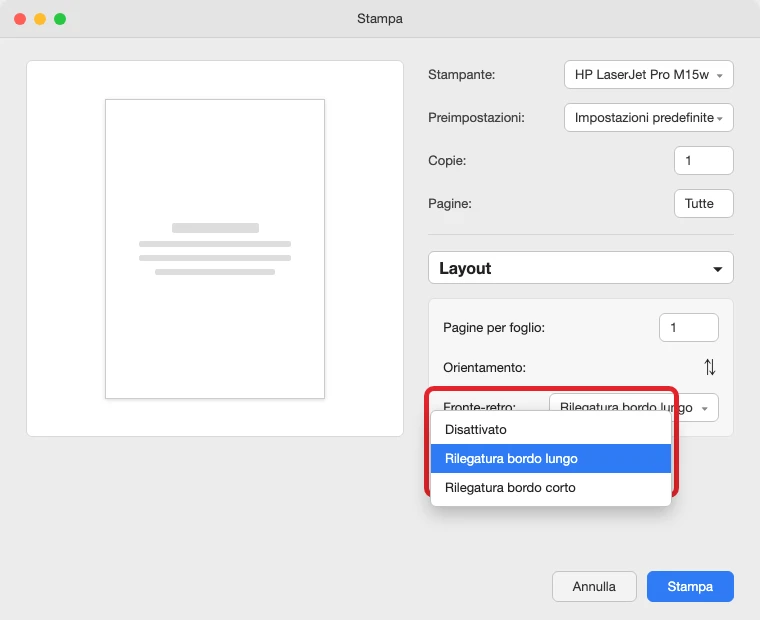Viewport: 760px width, 620px height.
Task: Click the Pagine field showing Tutte
Action: pyautogui.click(x=703, y=204)
